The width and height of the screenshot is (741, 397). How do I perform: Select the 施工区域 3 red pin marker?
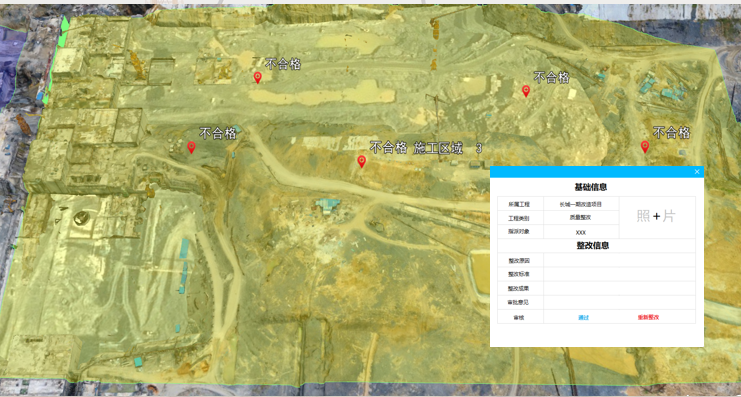tap(362, 162)
